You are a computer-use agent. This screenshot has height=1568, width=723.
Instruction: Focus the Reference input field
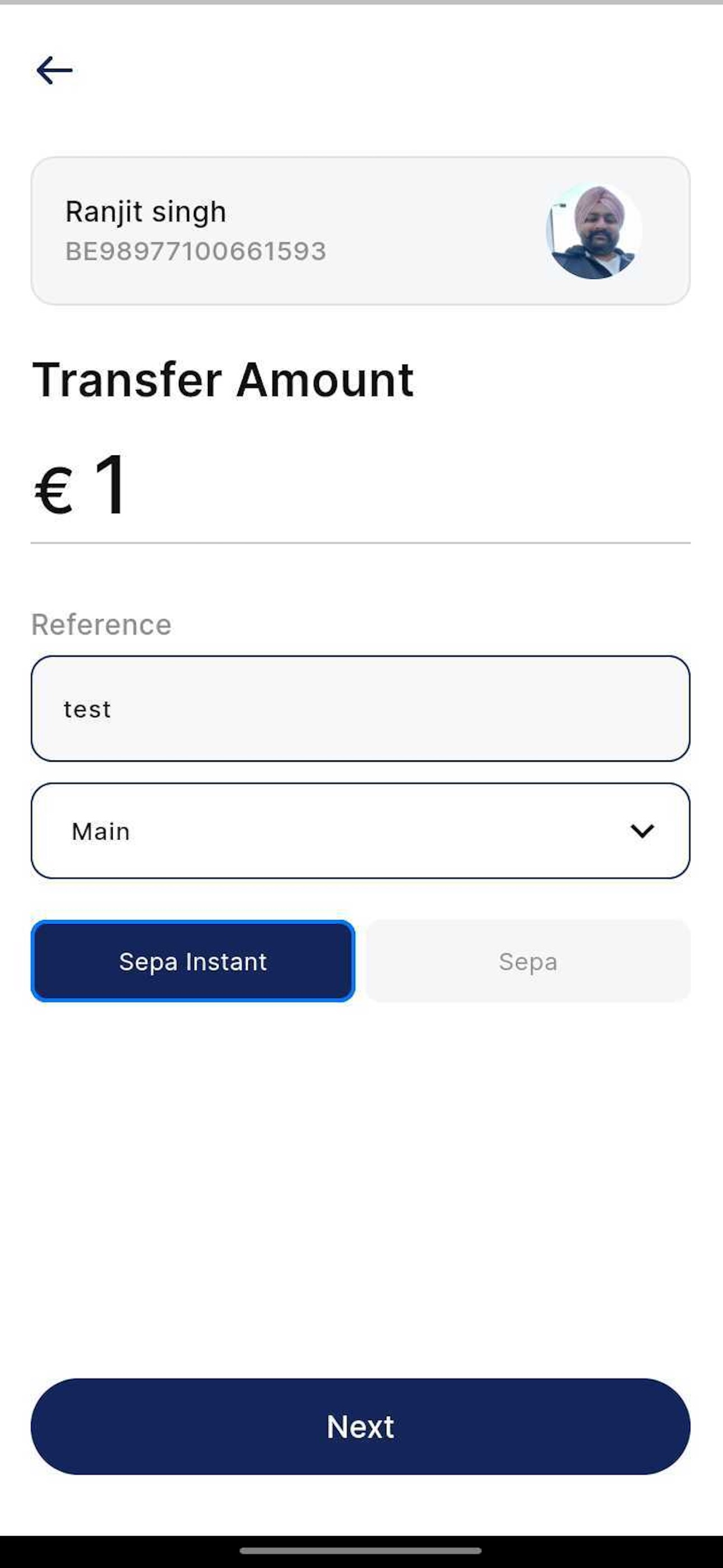360,708
